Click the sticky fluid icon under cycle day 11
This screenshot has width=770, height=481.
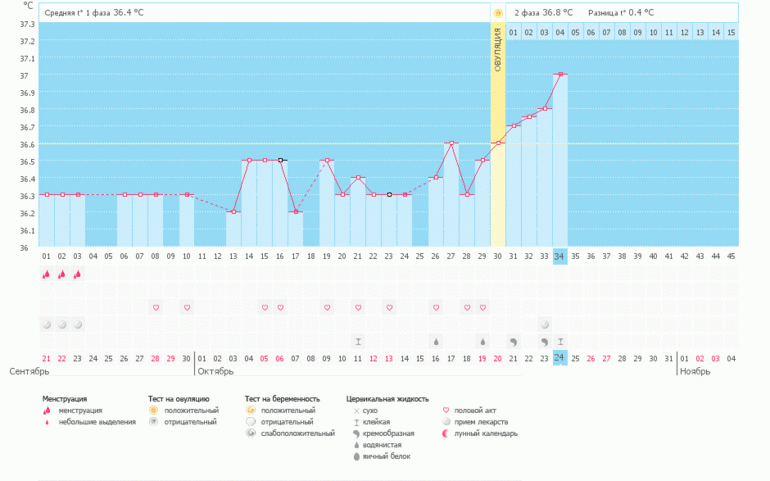coord(358,341)
